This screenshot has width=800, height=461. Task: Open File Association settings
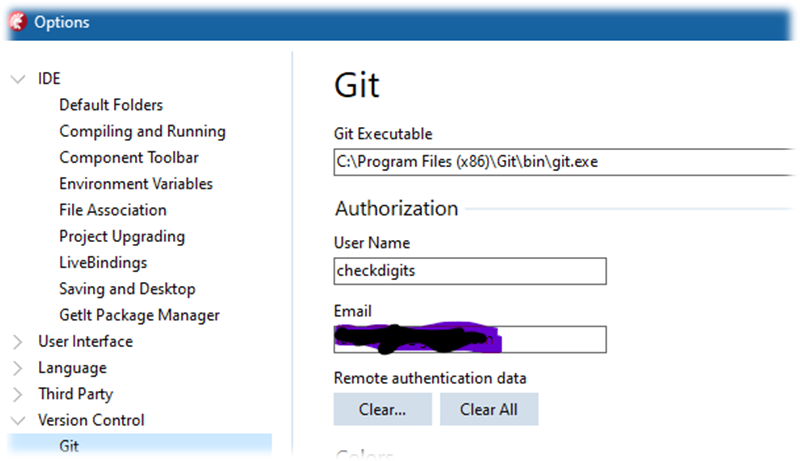pyautogui.click(x=113, y=210)
